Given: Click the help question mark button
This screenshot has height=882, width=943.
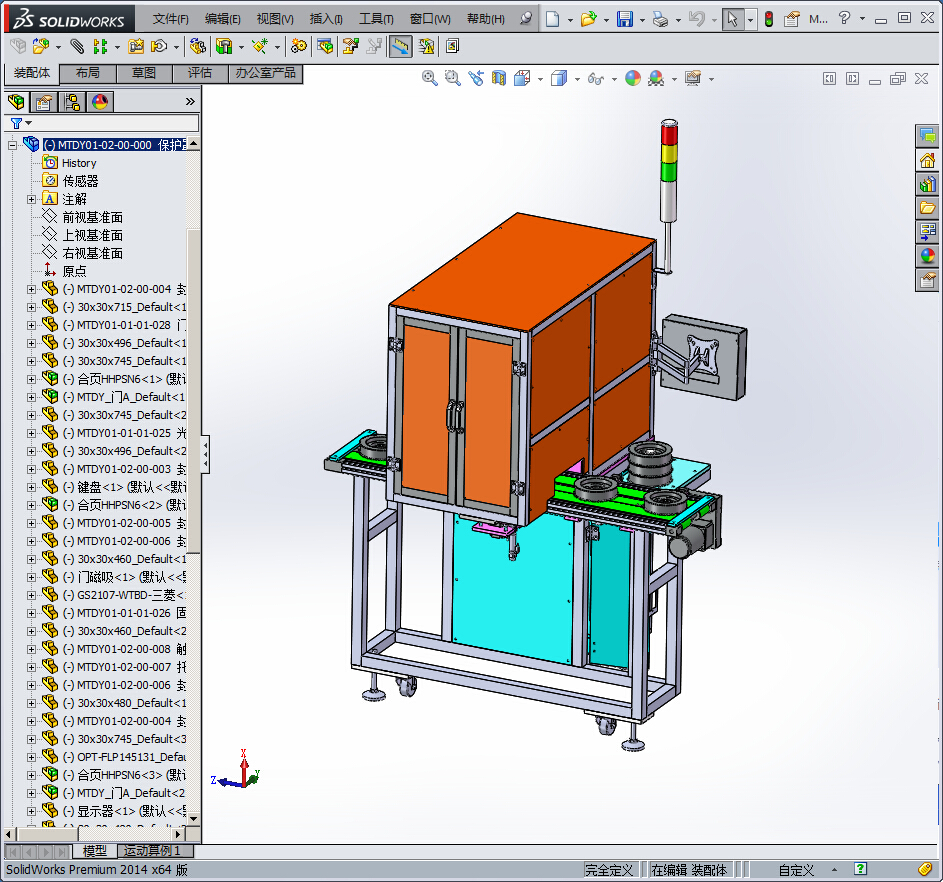Looking at the screenshot, I should pyautogui.click(x=844, y=19).
